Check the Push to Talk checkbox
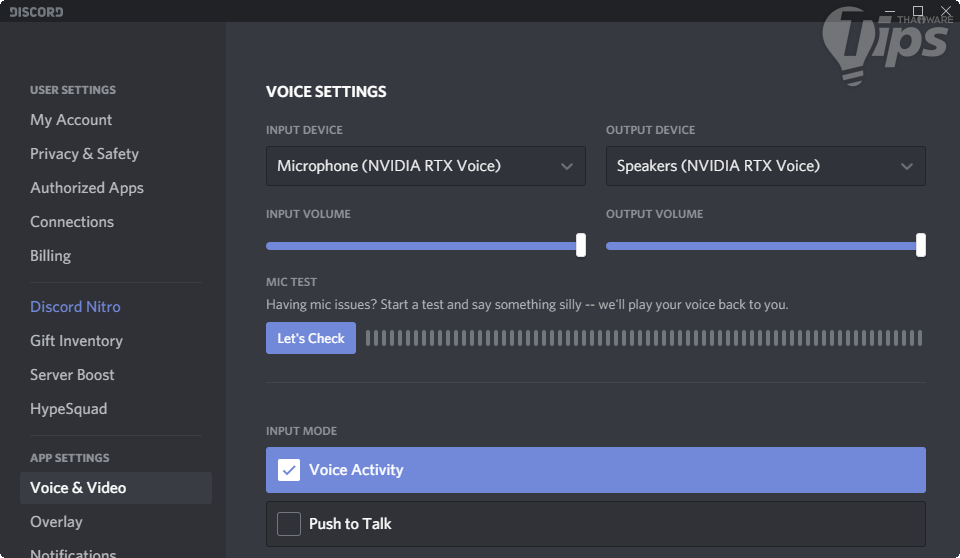The width and height of the screenshot is (960, 558). tap(289, 524)
